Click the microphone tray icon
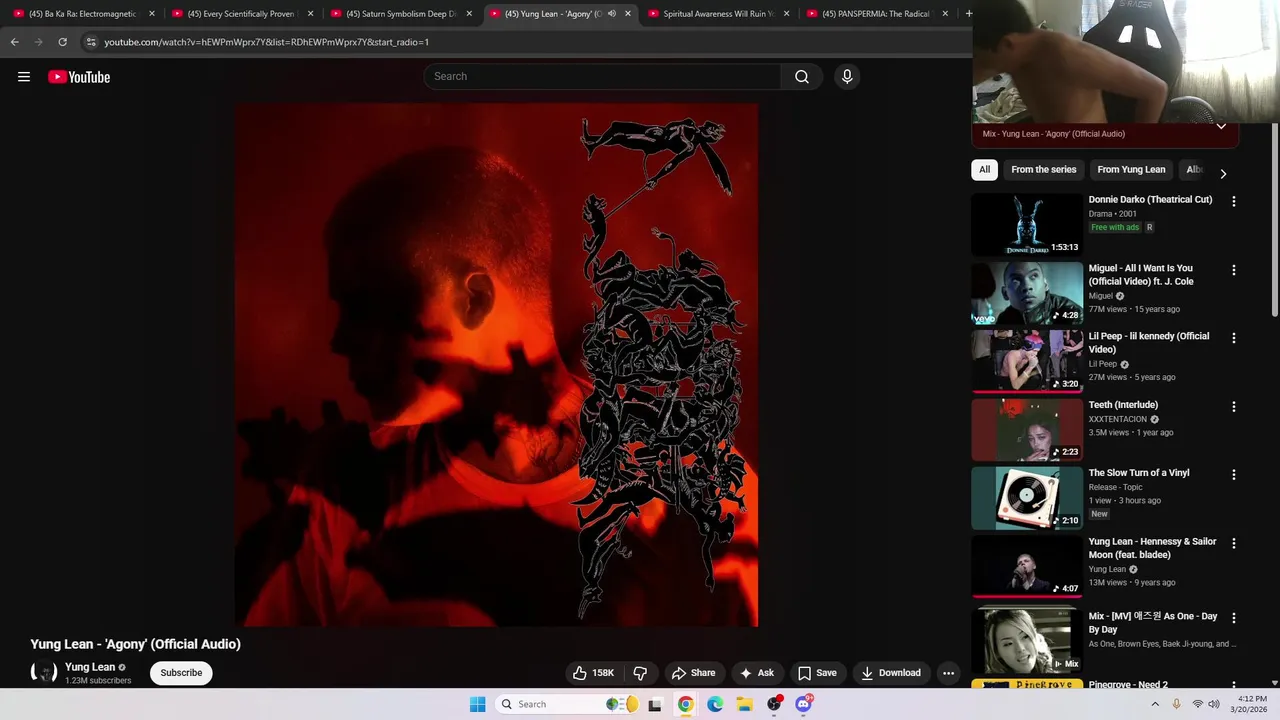 coord(1176,704)
